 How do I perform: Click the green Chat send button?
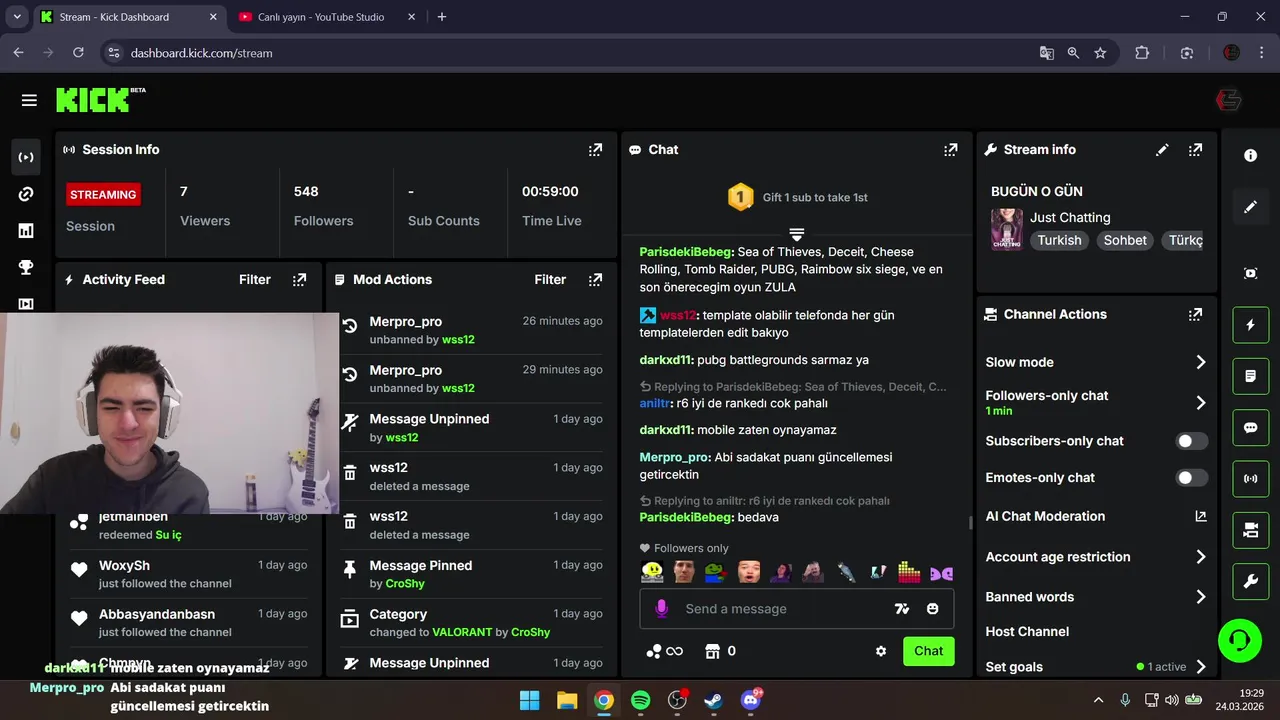tap(928, 651)
